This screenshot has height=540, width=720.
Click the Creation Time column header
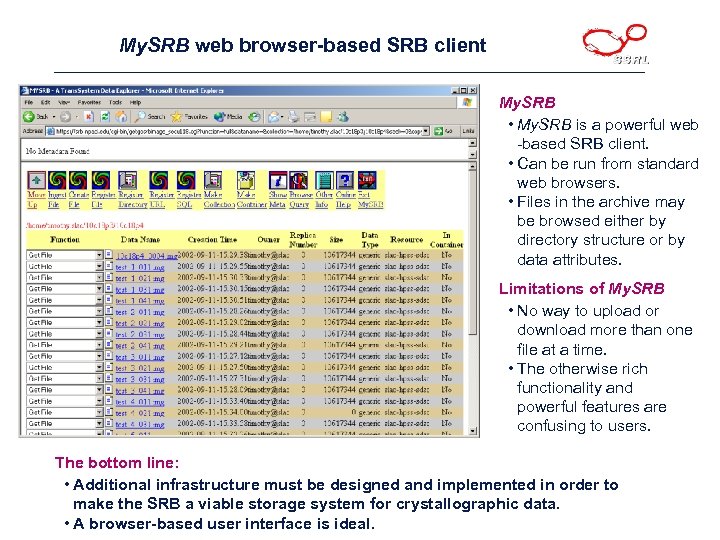click(212, 240)
